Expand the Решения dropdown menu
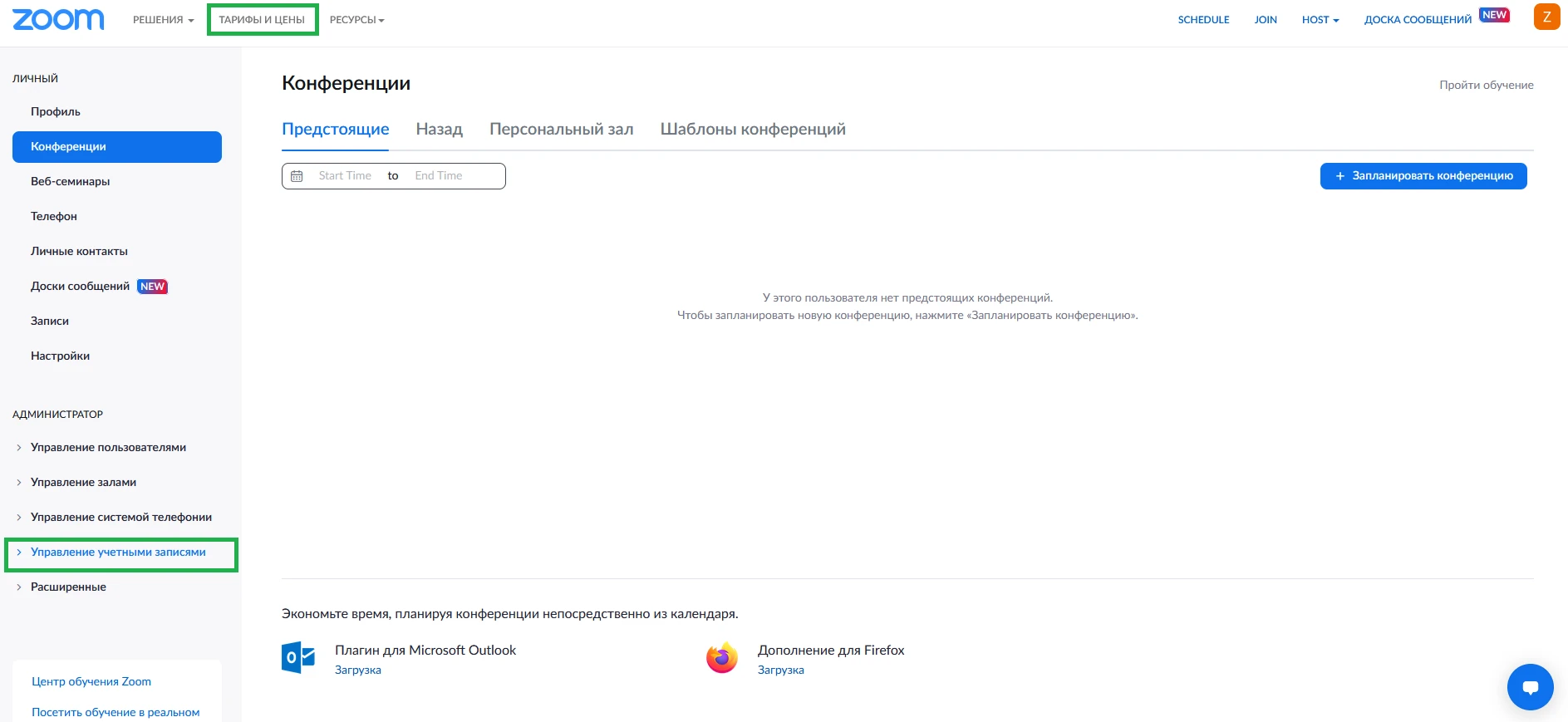Screen dimensions: 1568x722 163,20
